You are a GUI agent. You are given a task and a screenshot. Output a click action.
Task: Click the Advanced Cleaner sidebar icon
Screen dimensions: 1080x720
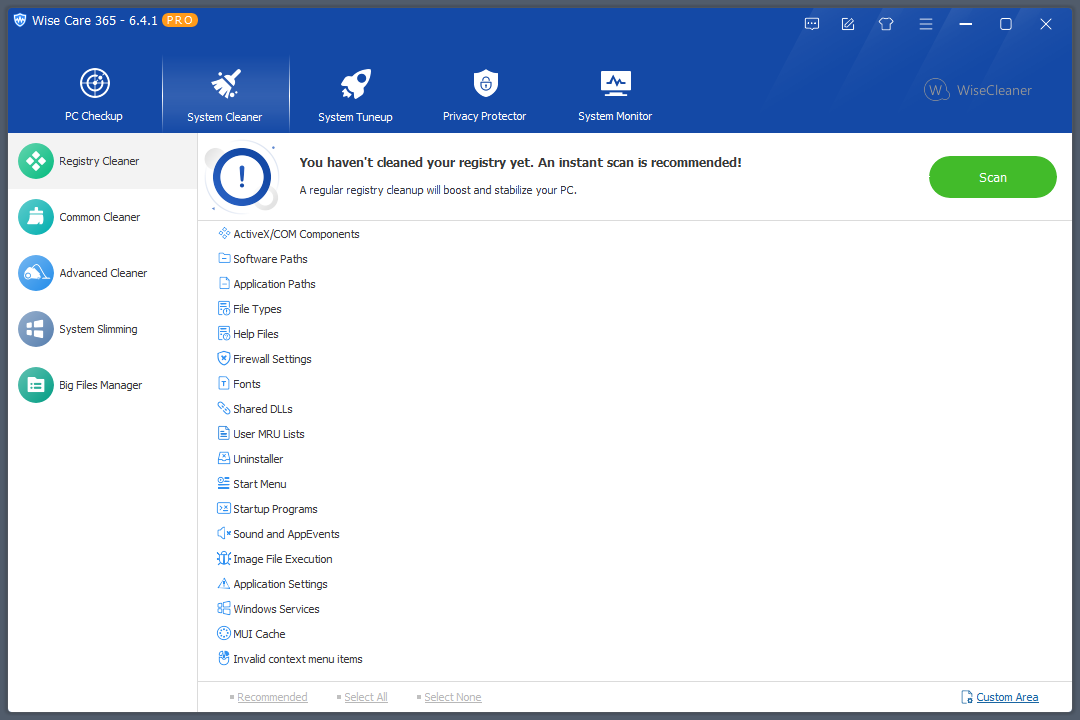(36, 273)
